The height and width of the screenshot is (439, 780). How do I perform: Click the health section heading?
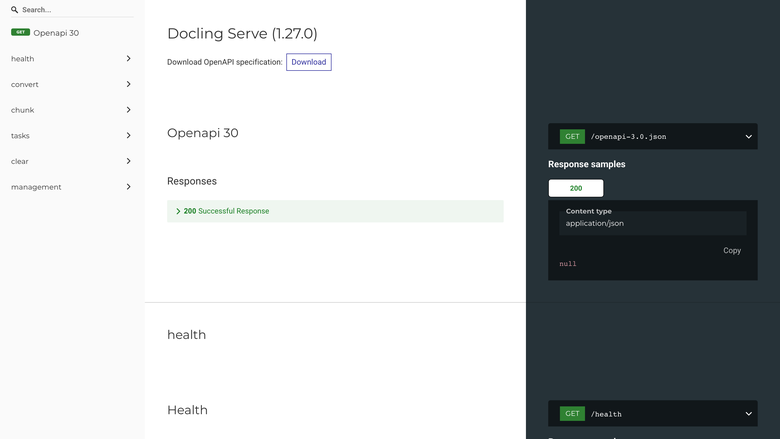[187, 335]
